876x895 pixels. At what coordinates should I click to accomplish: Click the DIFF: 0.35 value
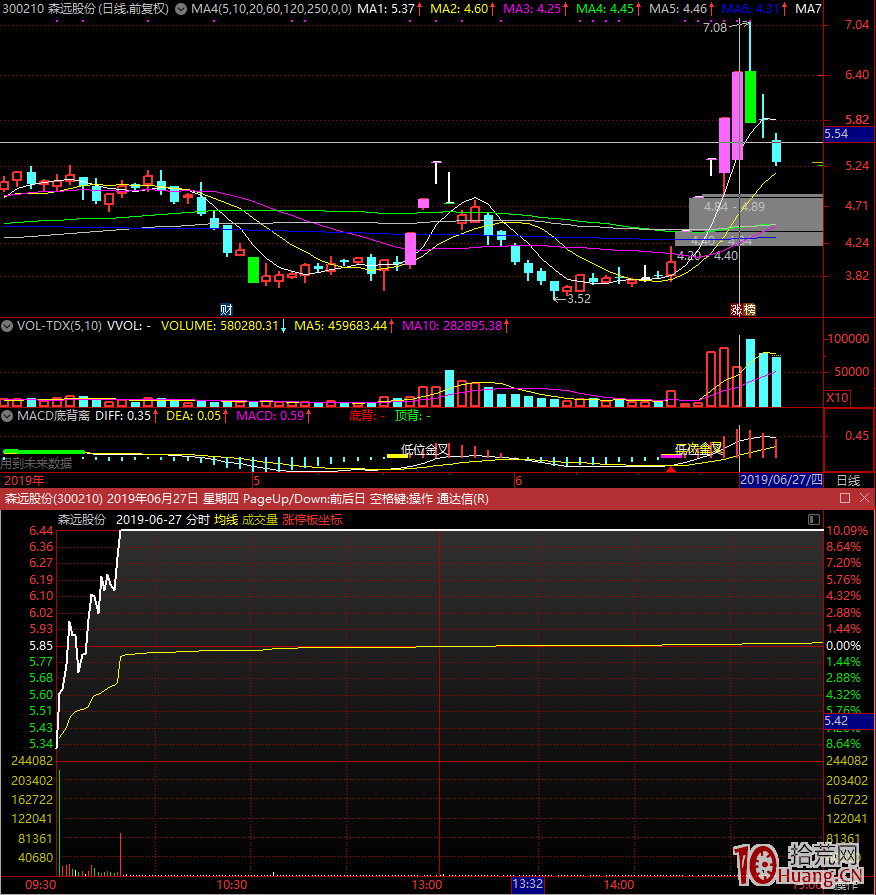point(123,416)
